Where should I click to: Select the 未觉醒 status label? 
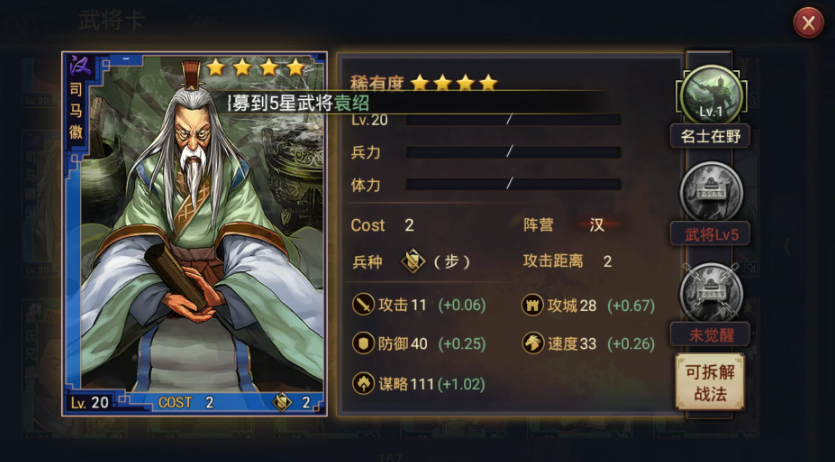[710, 335]
